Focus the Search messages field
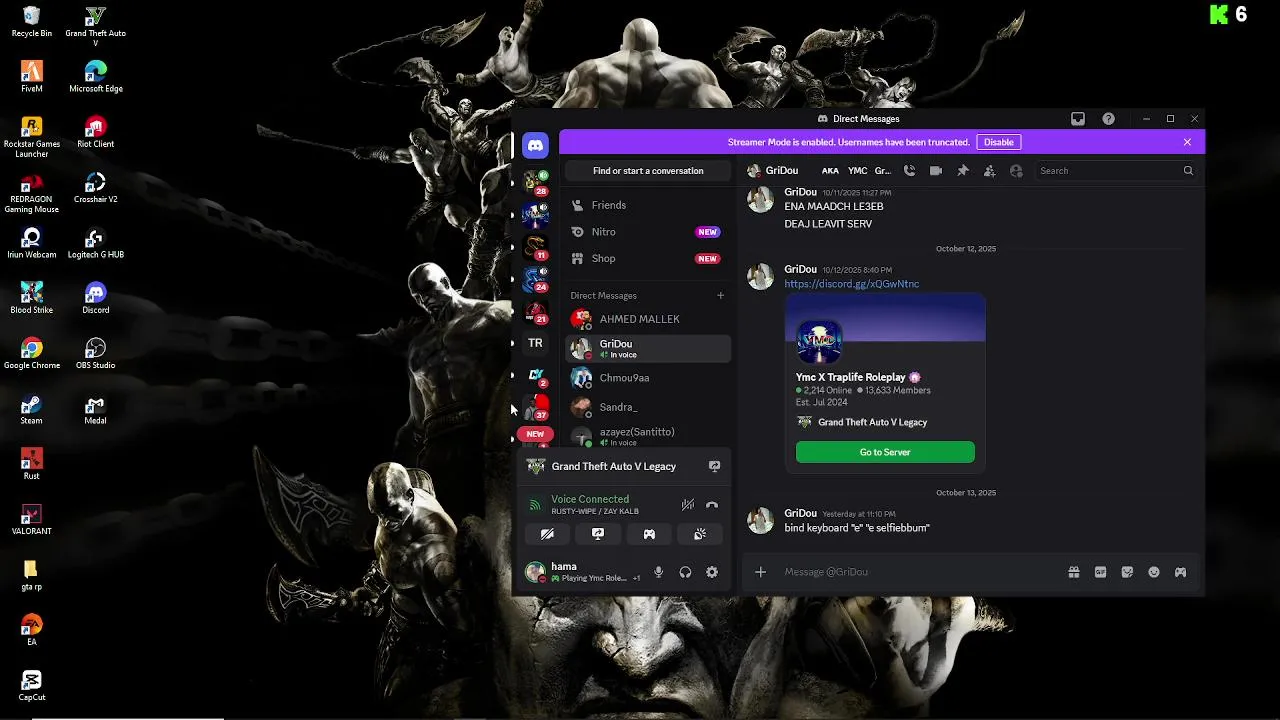Viewport: 1280px width, 720px height. 1116,171
